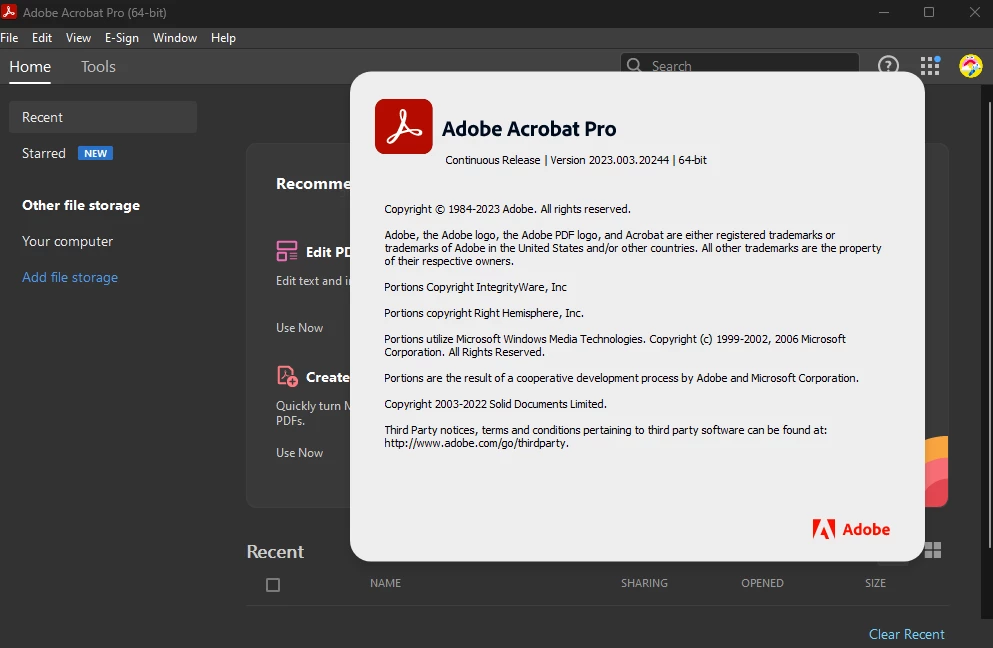Click the NEW badge beside Starred

tap(96, 153)
